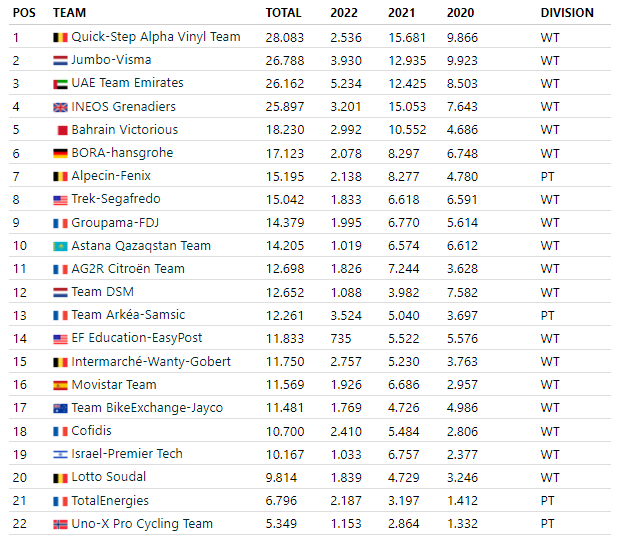Image resolution: width=620 pixels, height=537 pixels.
Task: Open the Intermarché-Wanty-Gobert team link
Action: click(151, 361)
